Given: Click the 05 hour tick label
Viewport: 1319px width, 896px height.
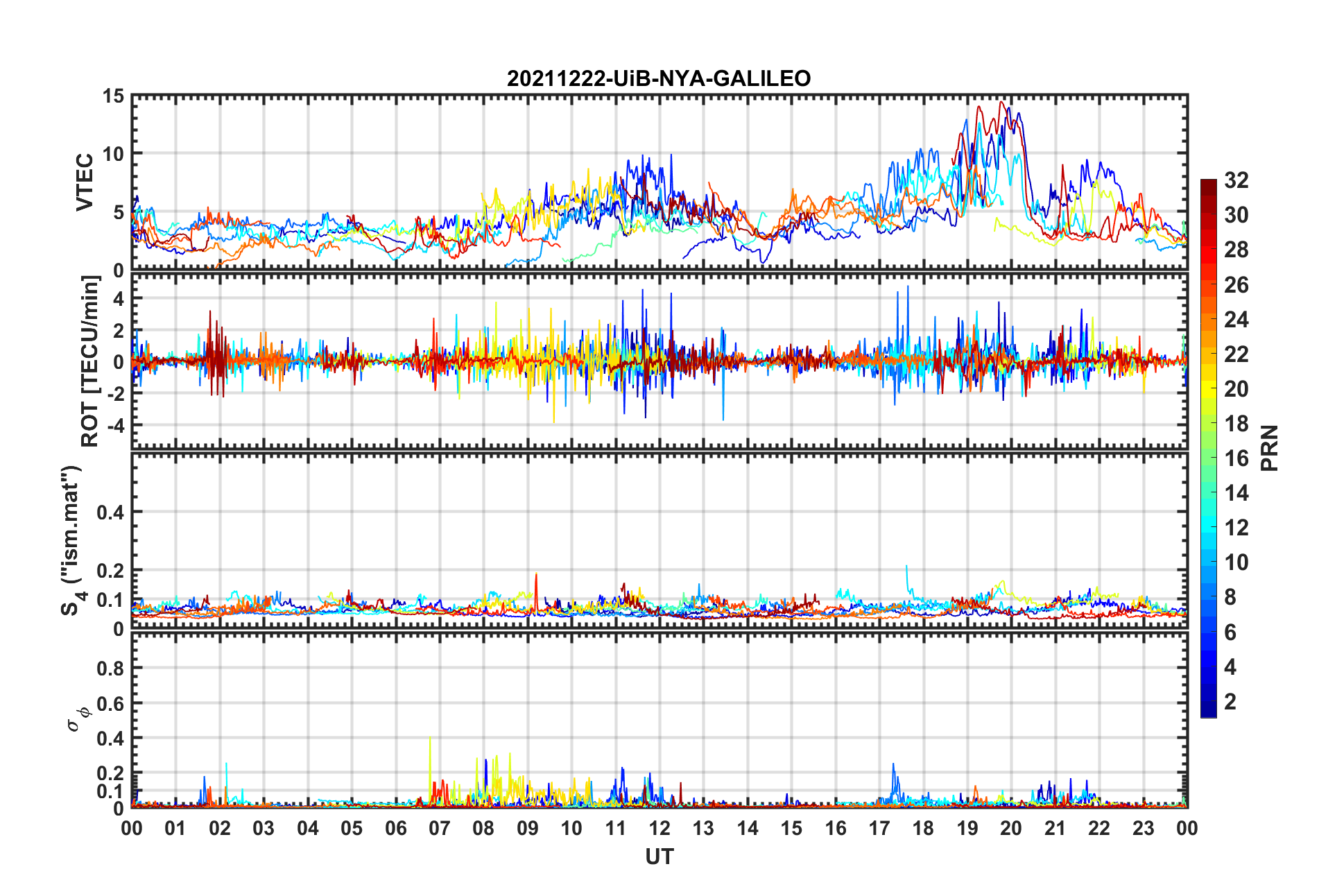Looking at the screenshot, I should tap(352, 828).
